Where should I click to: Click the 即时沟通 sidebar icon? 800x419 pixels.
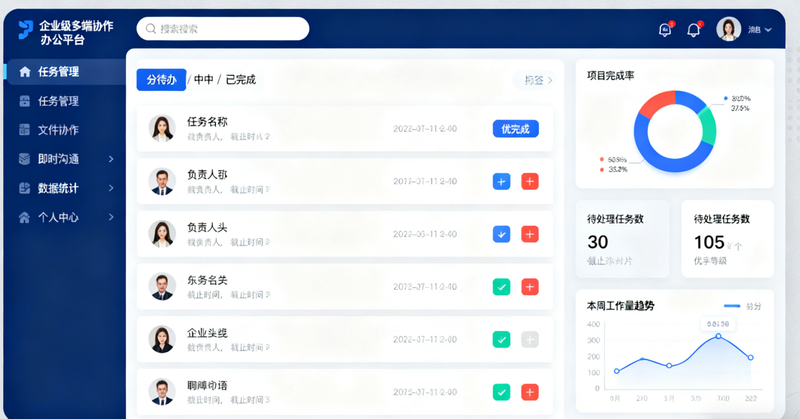coord(24,159)
